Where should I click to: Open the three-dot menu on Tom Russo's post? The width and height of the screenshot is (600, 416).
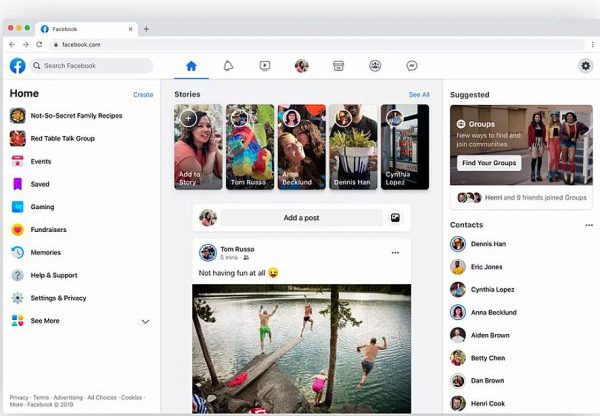tap(395, 253)
